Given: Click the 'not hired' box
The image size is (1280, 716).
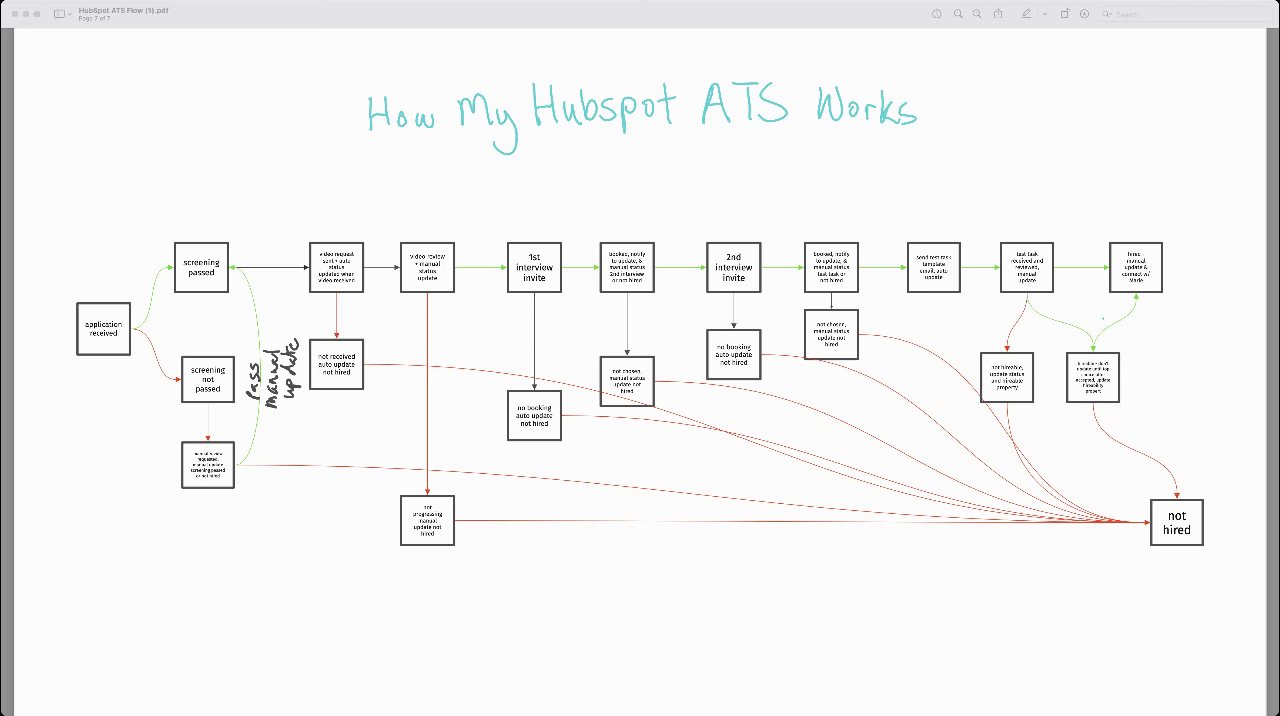Looking at the screenshot, I should pos(1176,523).
